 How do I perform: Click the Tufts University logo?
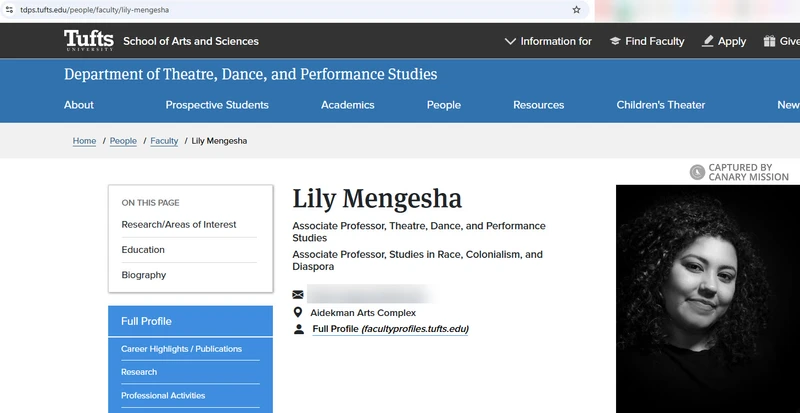pos(89,40)
